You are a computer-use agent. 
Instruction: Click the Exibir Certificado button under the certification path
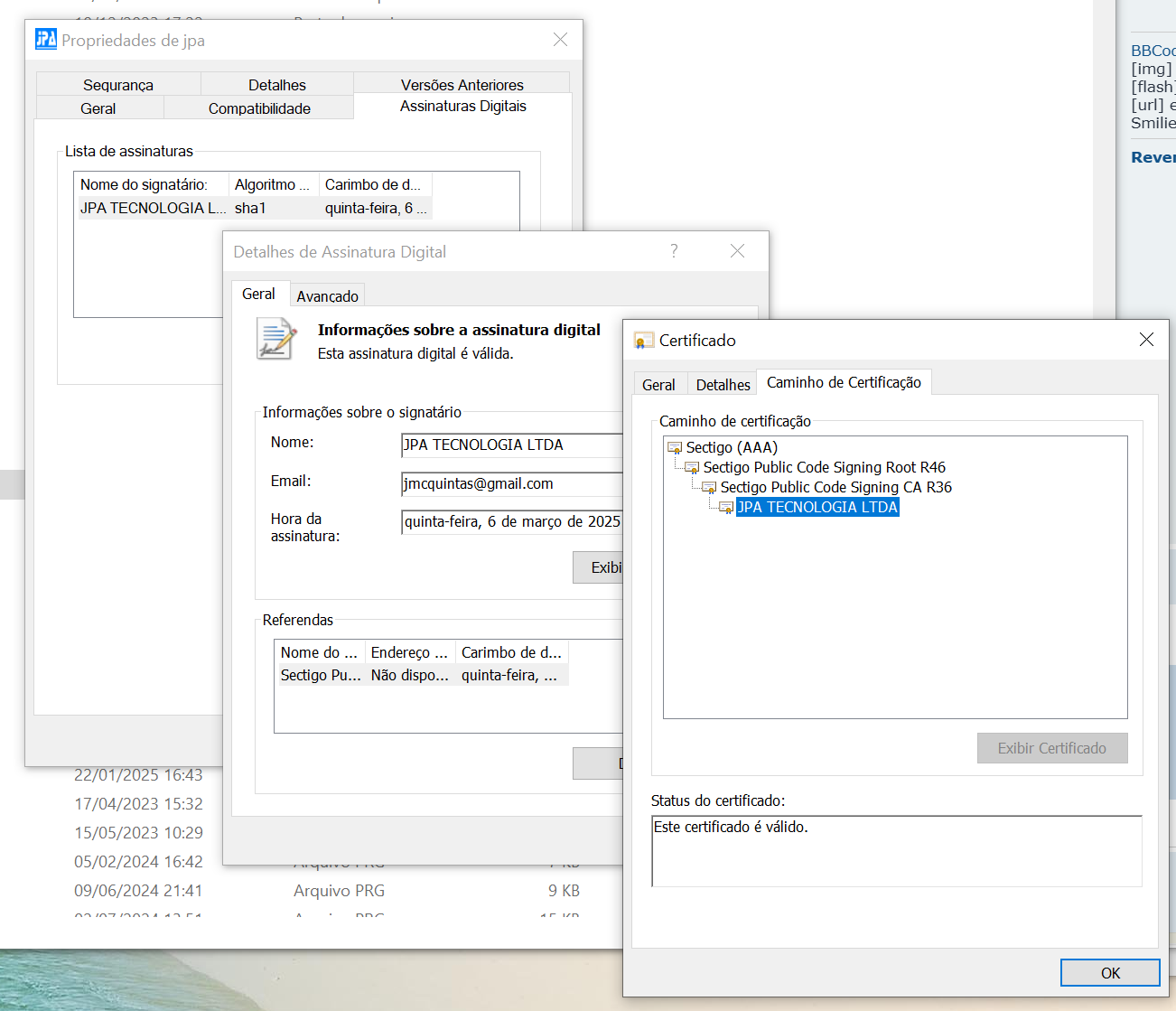(1052, 748)
